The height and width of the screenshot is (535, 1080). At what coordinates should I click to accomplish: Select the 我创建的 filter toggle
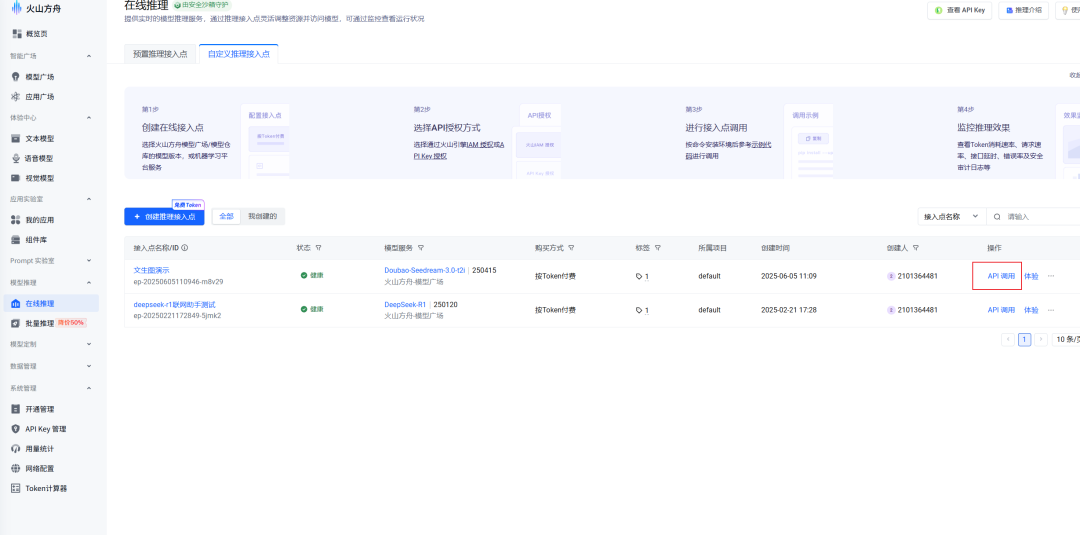tap(262, 216)
